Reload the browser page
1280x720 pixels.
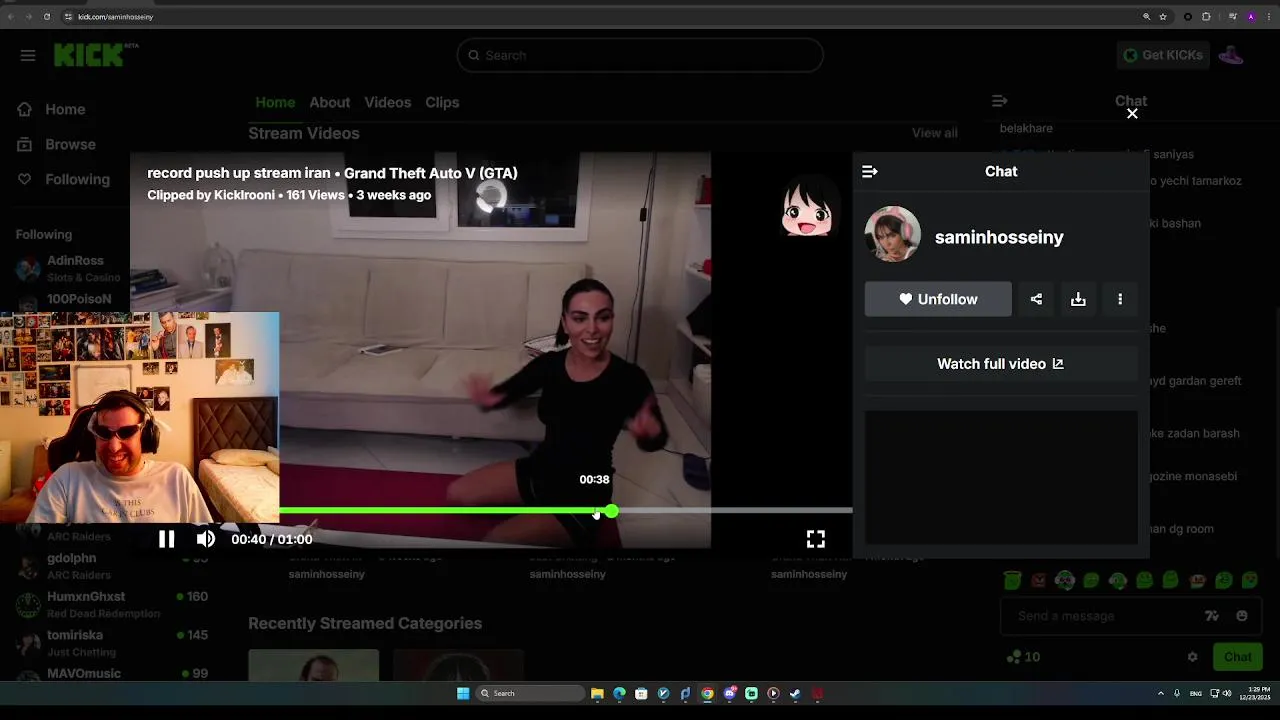(x=46, y=17)
